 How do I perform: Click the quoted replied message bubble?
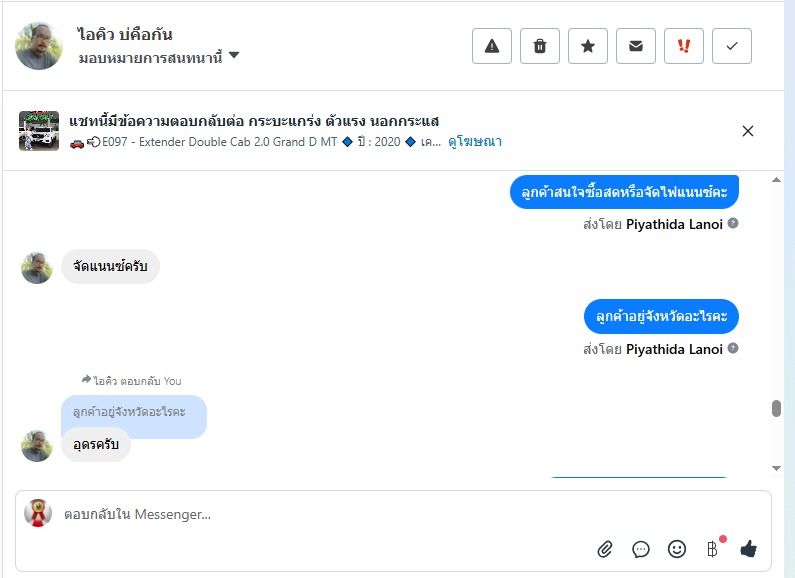[134, 414]
